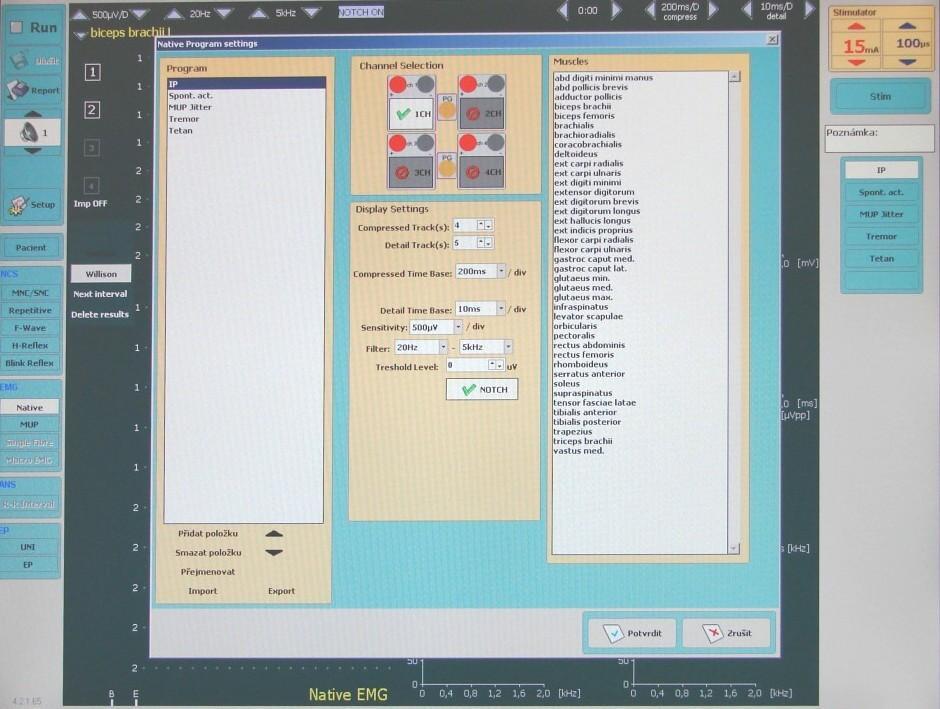Move program item up with arrow

(x=274, y=533)
